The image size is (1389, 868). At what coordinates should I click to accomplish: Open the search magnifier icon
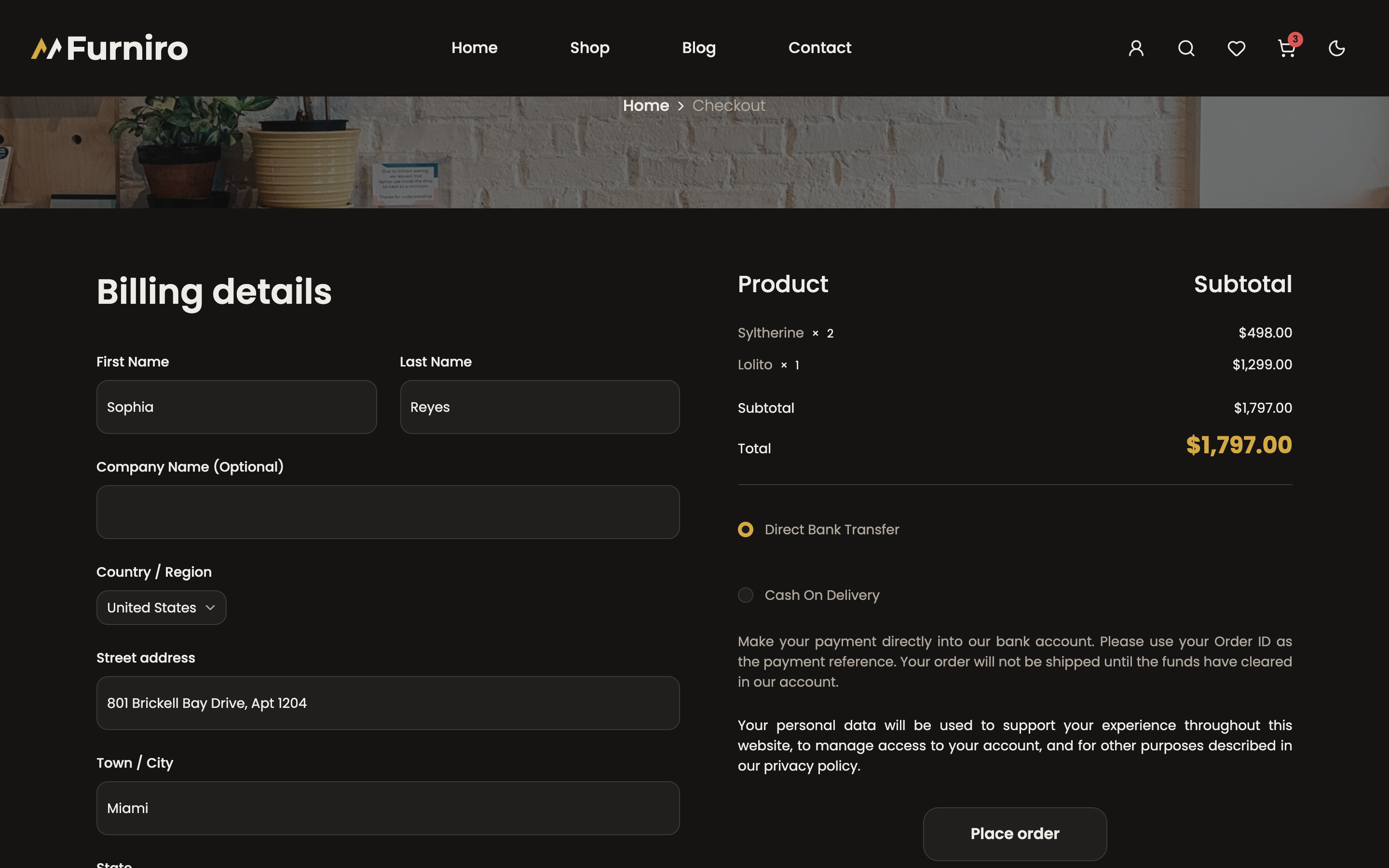(x=1186, y=48)
